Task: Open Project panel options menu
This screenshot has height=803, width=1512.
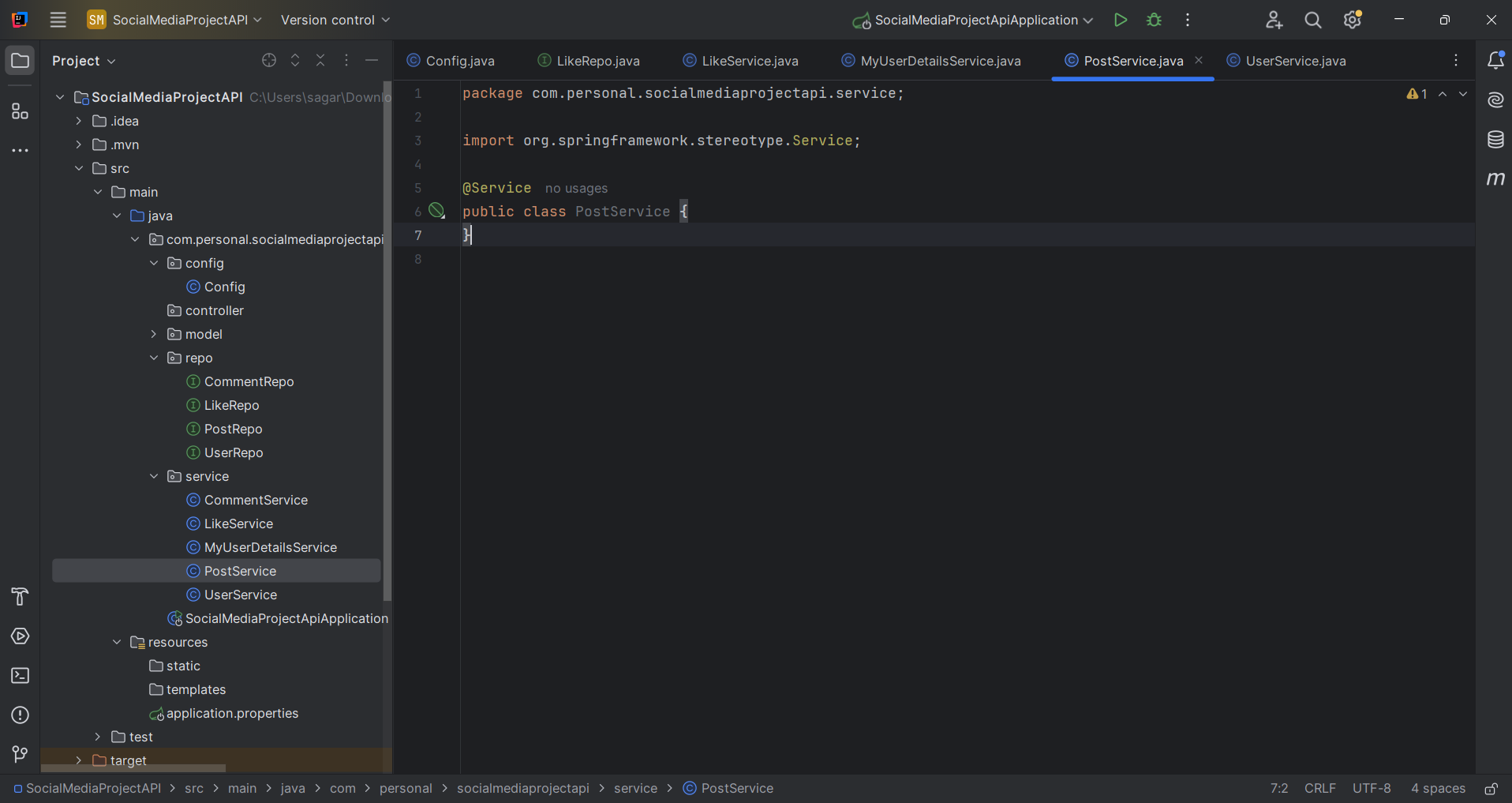Action: tap(346, 61)
